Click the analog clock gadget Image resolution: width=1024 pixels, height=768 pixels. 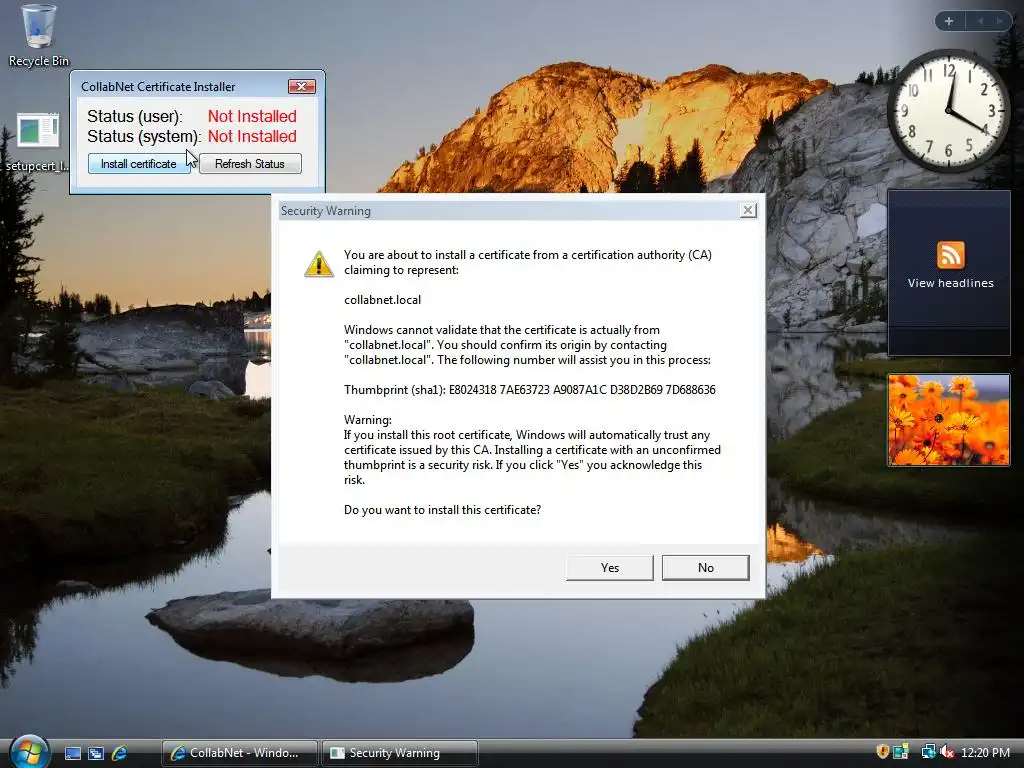[x=948, y=110]
